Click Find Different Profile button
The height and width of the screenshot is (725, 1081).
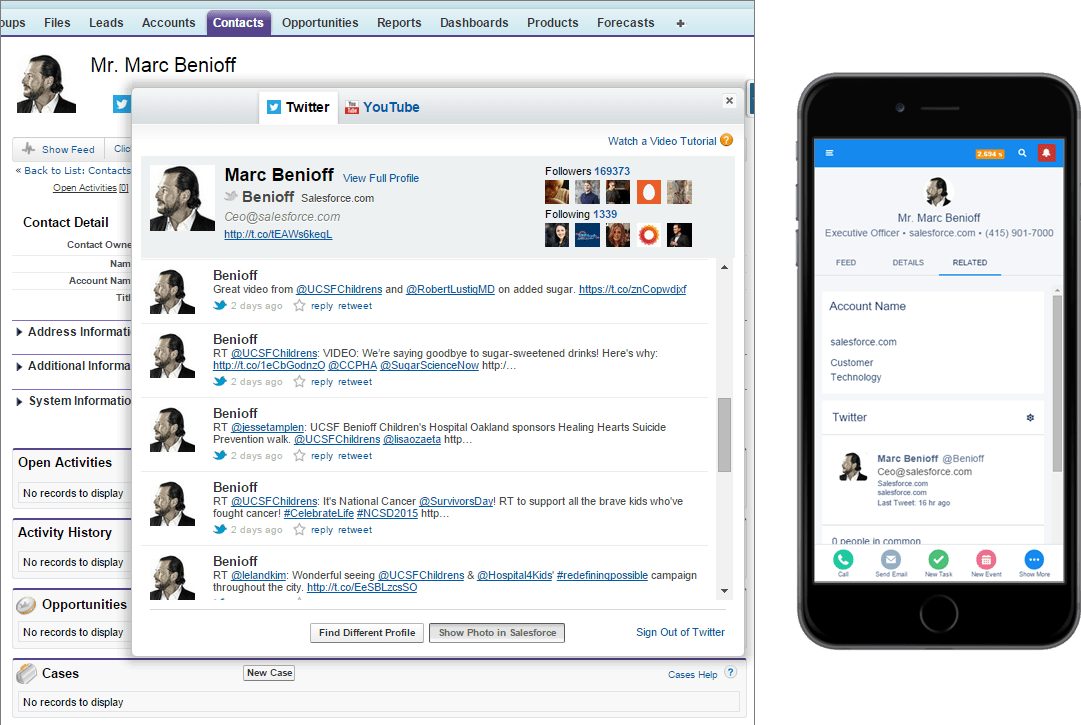367,633
